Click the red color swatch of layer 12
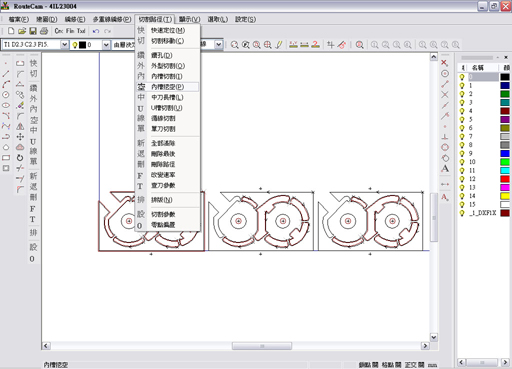Viewport: 512px width, 369px height. 505,179
